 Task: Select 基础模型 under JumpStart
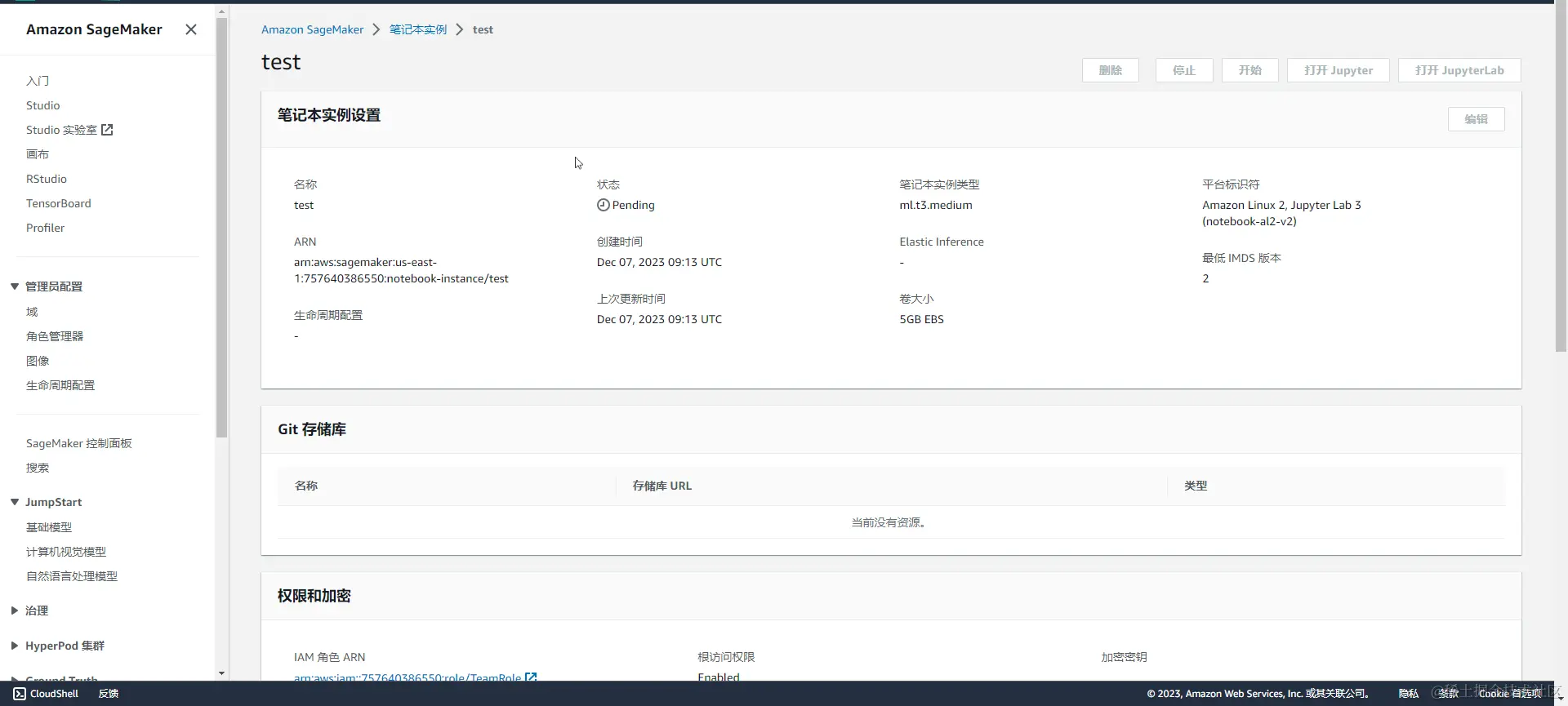coord(49,527)
